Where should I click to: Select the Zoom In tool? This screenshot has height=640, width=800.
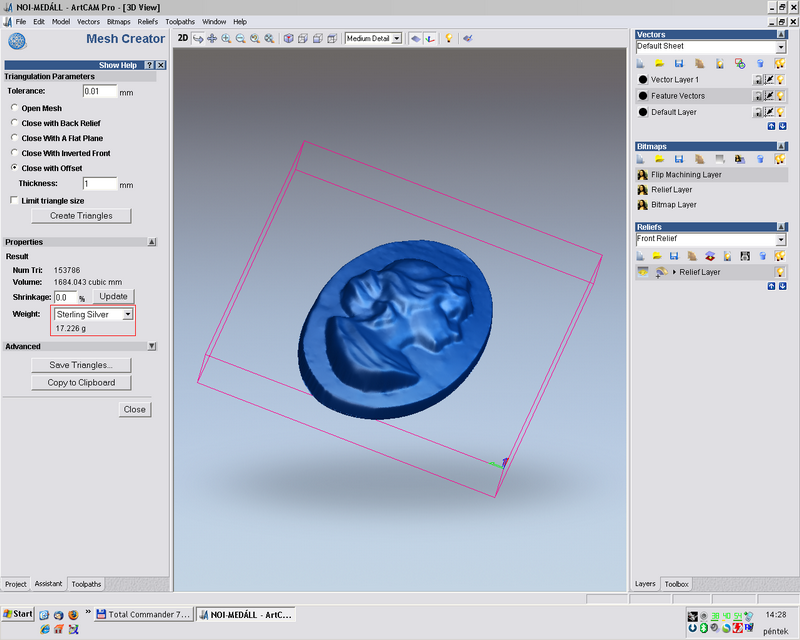point(226,38)
